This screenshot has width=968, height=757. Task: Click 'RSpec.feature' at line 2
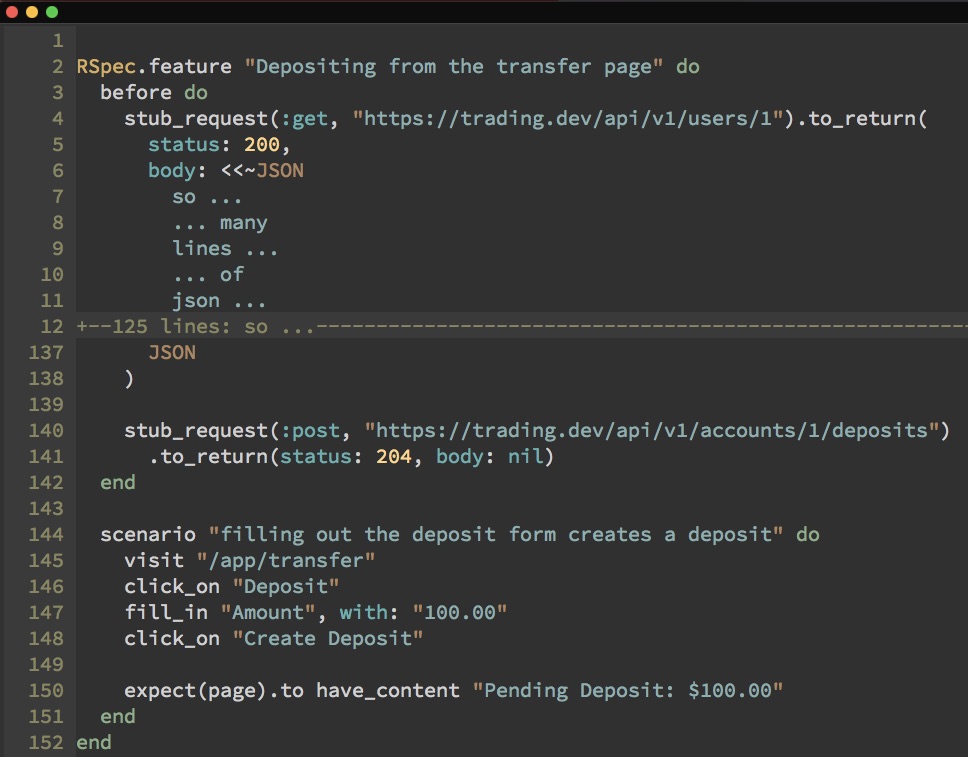pyautogui.click(x=154, y=67)
